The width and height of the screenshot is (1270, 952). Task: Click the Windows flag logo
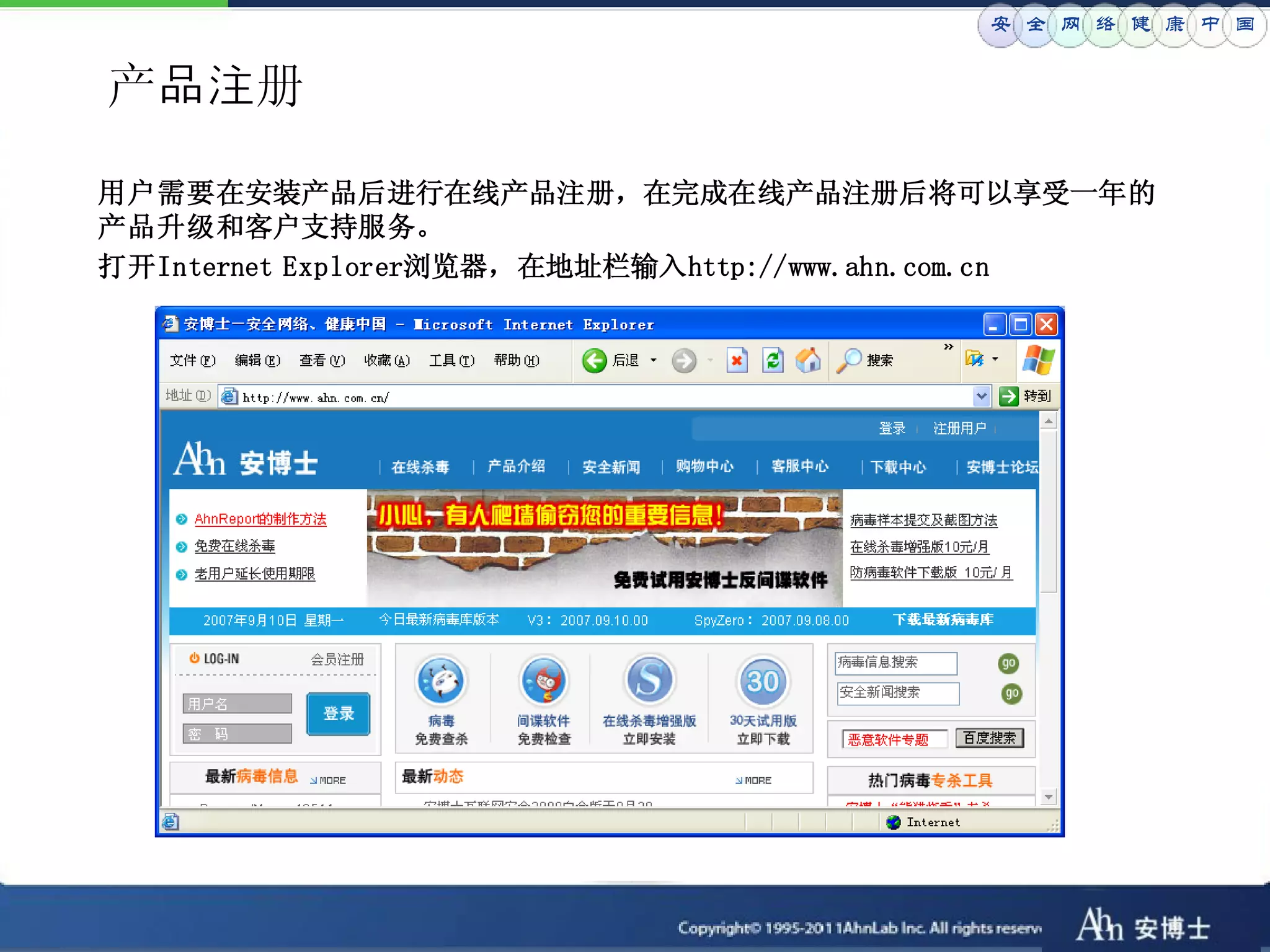tap(1038, 359)
